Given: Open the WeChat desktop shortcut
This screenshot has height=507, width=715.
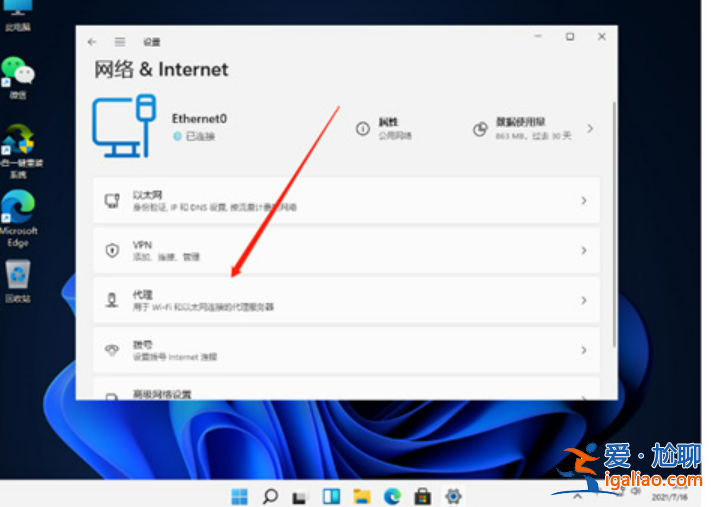Looking at the screenshot, I should [x=18, y=78].
